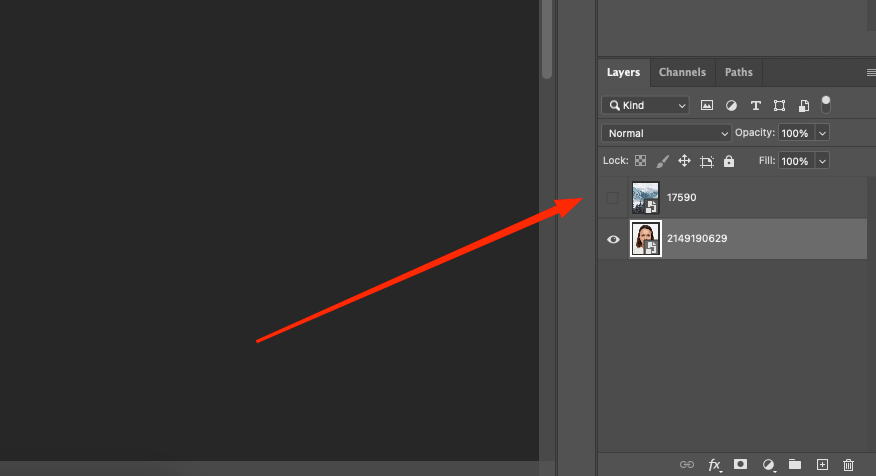Viewport: 876px width, 476px height.
Task: Click Opacity 100% value field
Action: (x=797, y=133)
